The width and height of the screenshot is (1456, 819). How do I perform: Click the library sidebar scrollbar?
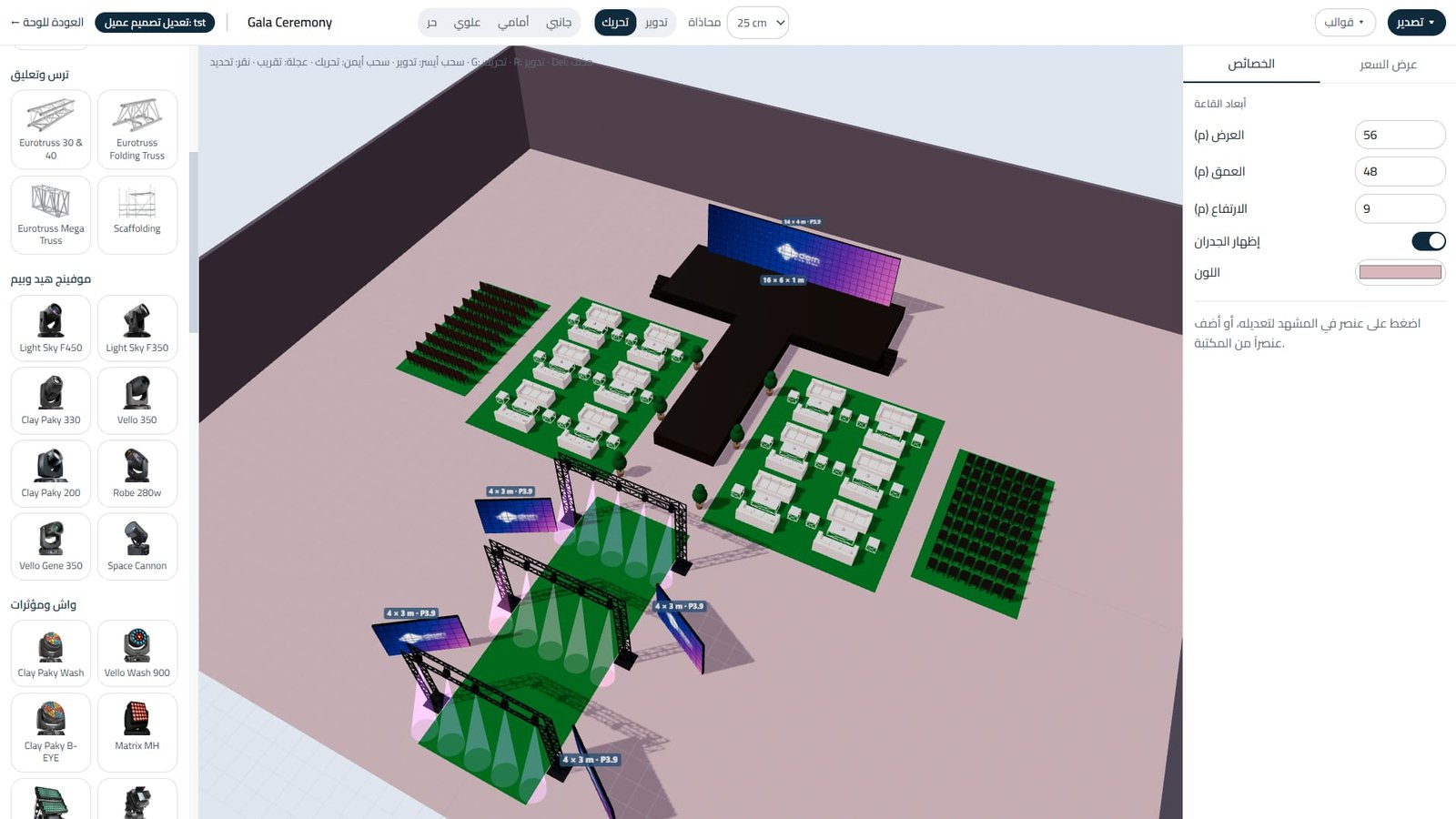[x=193, y=241]
